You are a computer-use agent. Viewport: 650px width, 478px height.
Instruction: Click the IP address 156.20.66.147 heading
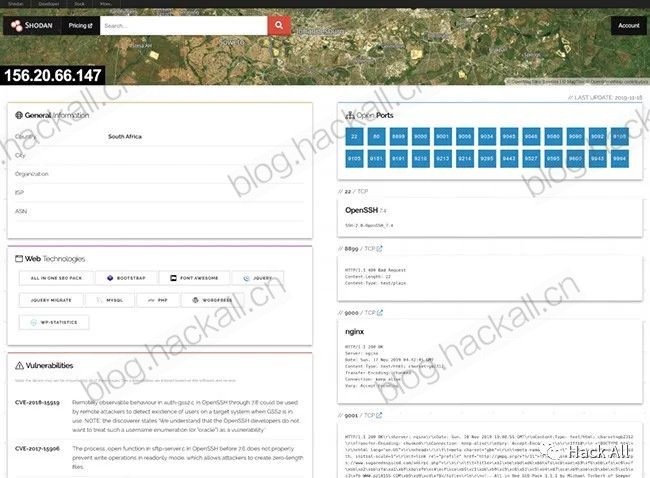click(53, 75)
